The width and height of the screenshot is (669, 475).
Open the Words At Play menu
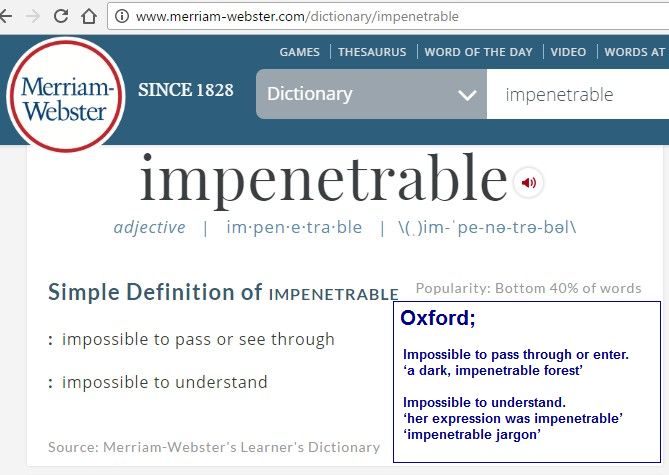(x=636, y=52)
